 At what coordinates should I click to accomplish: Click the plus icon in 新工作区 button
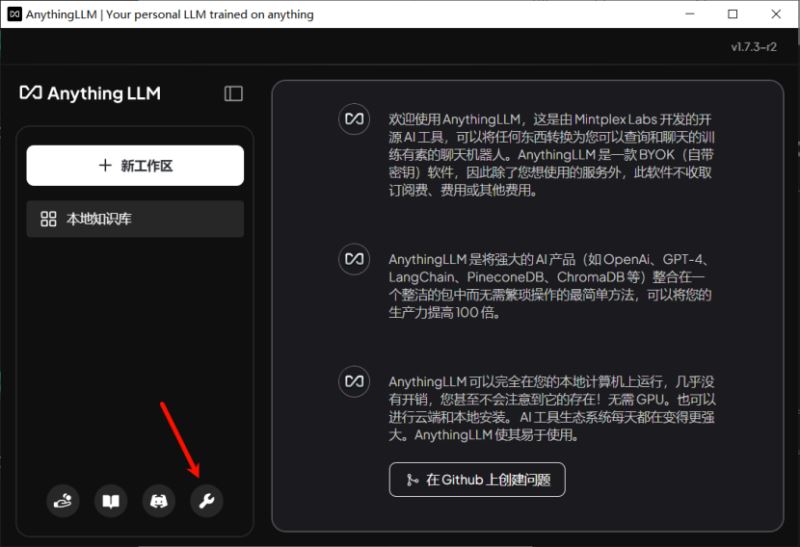[x=105, y=165]
